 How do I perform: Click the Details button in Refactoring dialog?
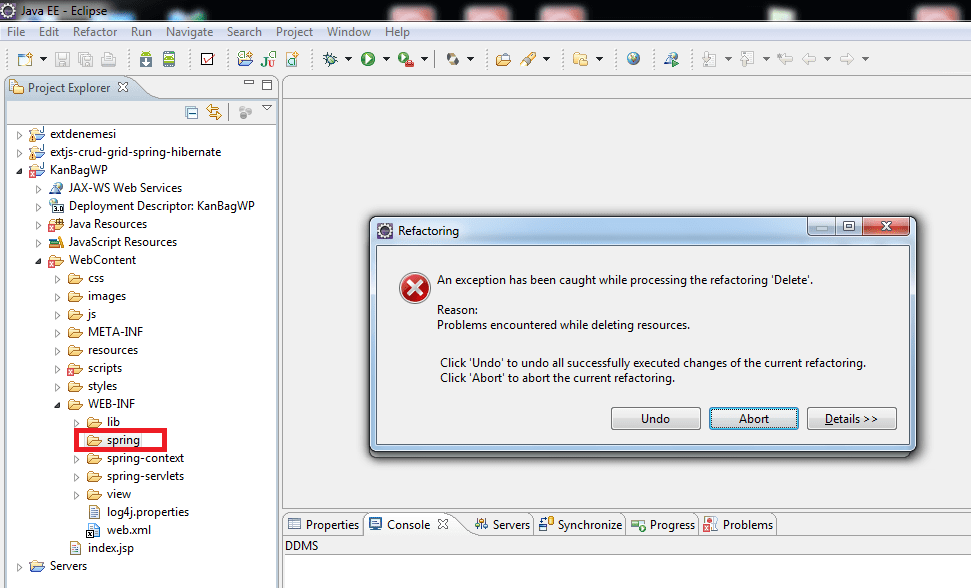pyautogui.click(x=851, y=418)
